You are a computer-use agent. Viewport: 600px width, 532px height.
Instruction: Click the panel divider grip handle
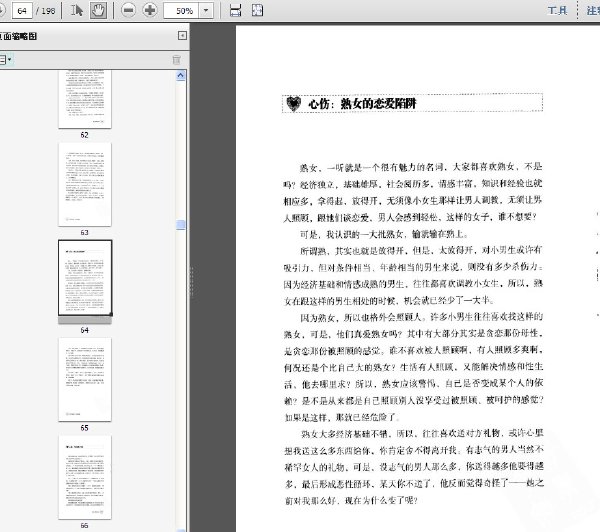[191, 282]
